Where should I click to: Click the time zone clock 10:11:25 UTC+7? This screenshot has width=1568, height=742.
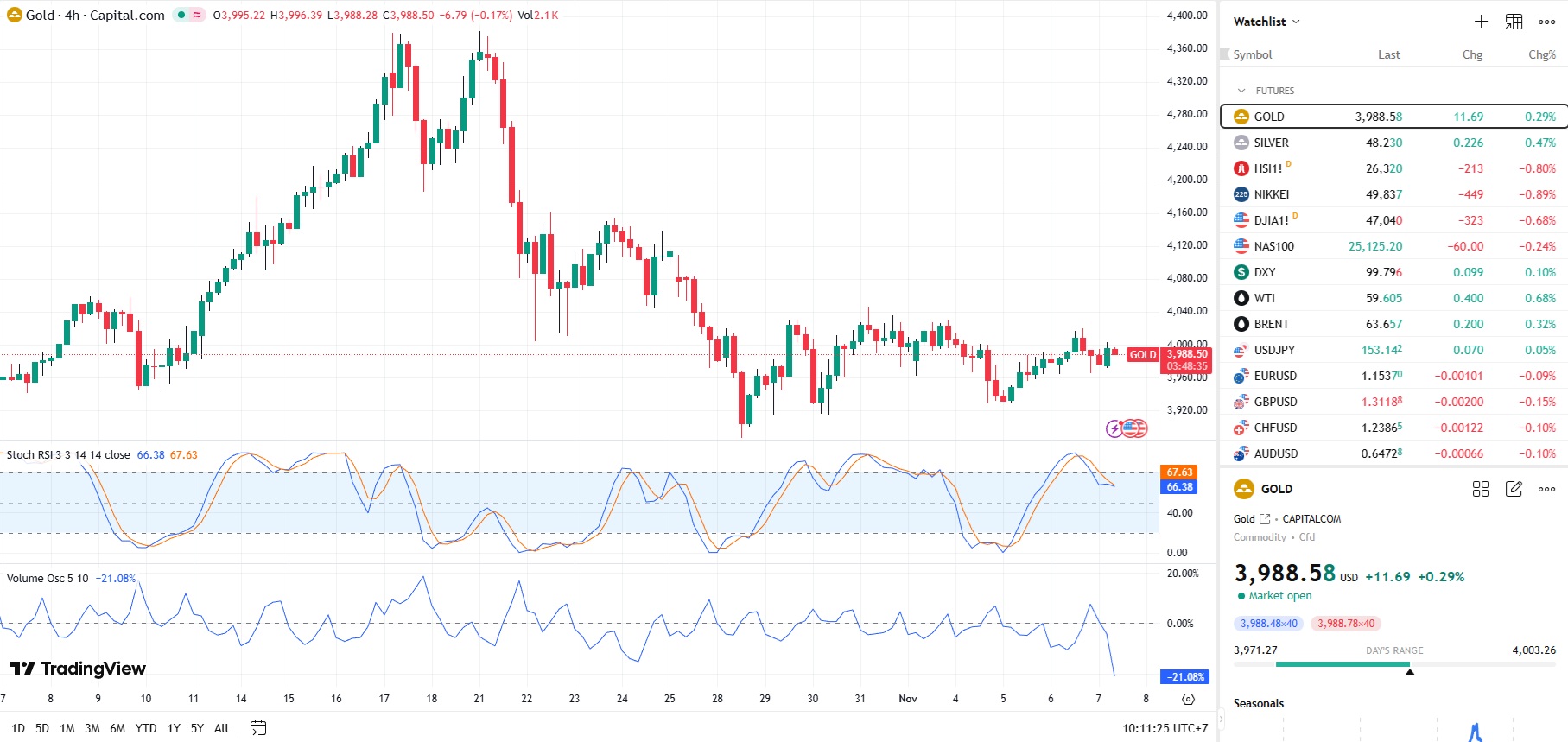[1165, 728]
